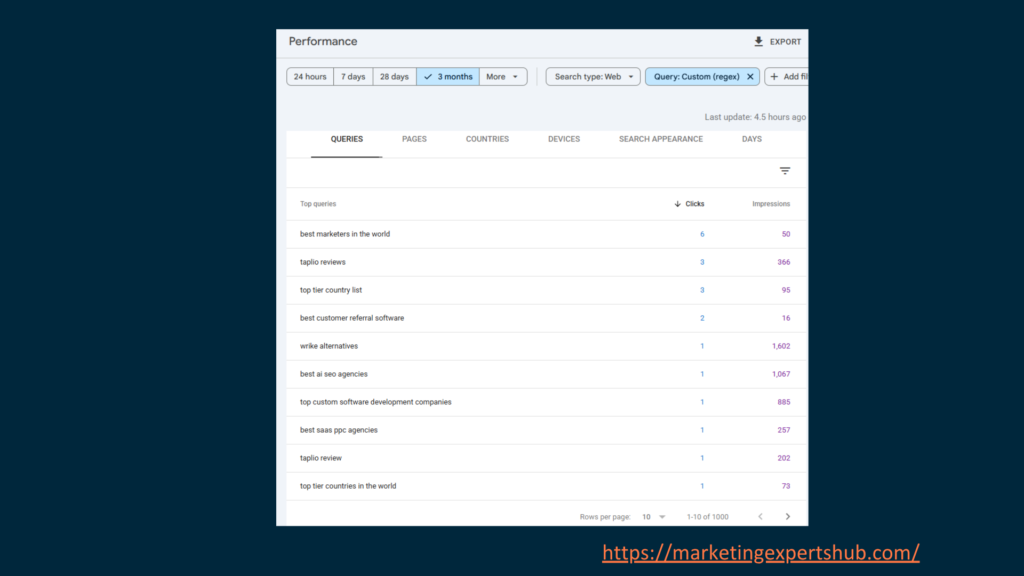The image size is (1024, 576).
Task: Switch to the Pages tab
Action: pyautogui.click(x=414, y=139)
